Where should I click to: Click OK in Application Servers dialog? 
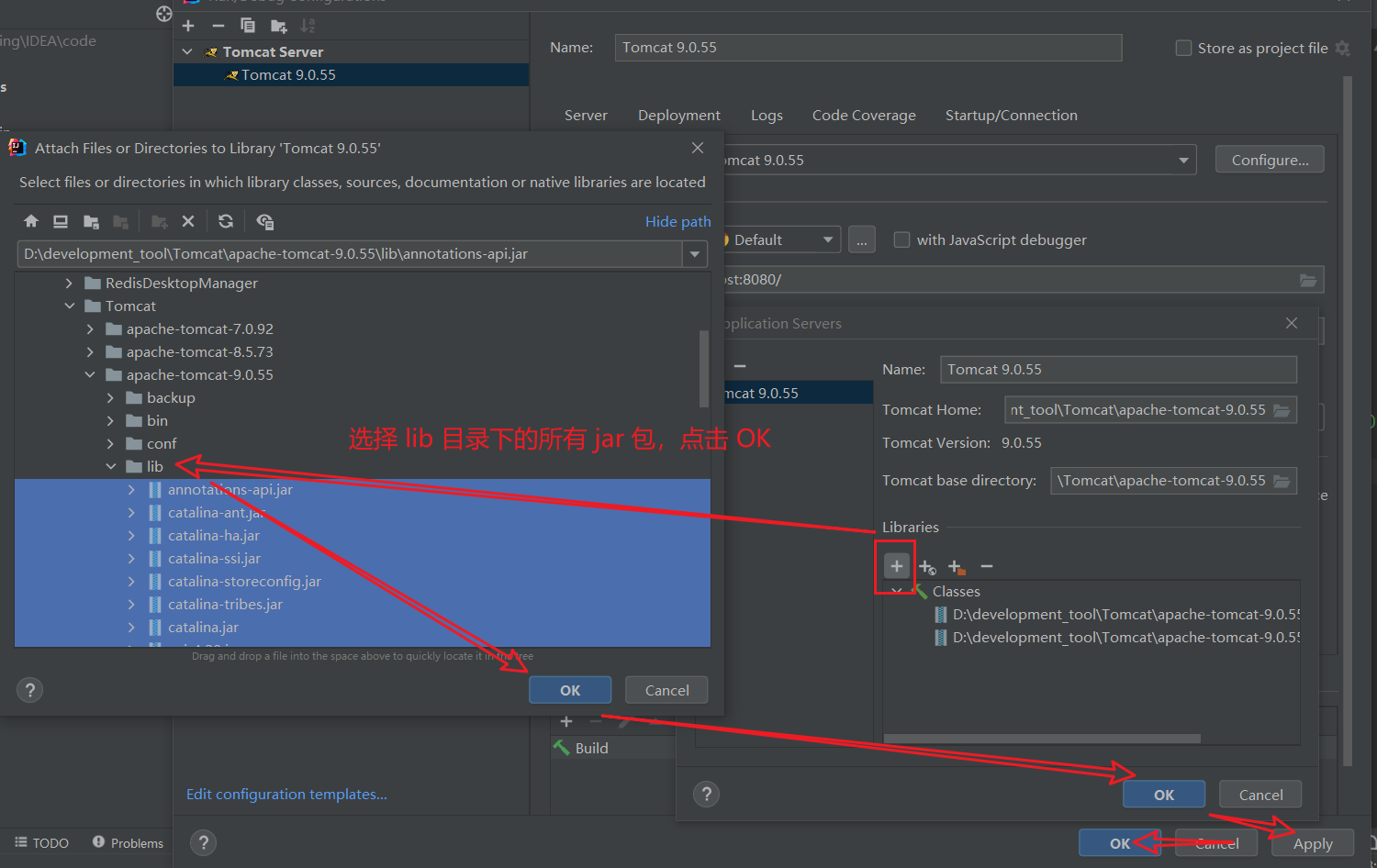point(1164,795)
